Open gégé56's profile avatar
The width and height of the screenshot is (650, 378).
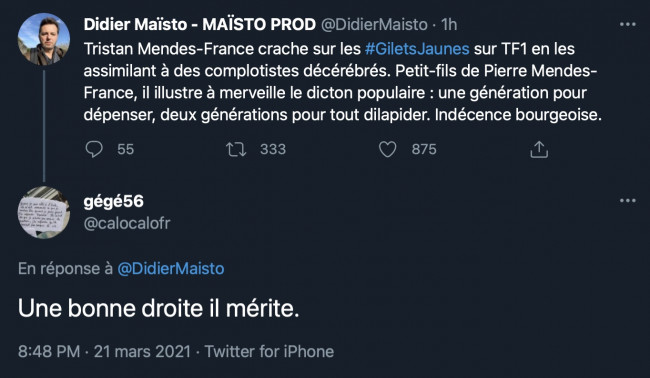pos(44,212)
